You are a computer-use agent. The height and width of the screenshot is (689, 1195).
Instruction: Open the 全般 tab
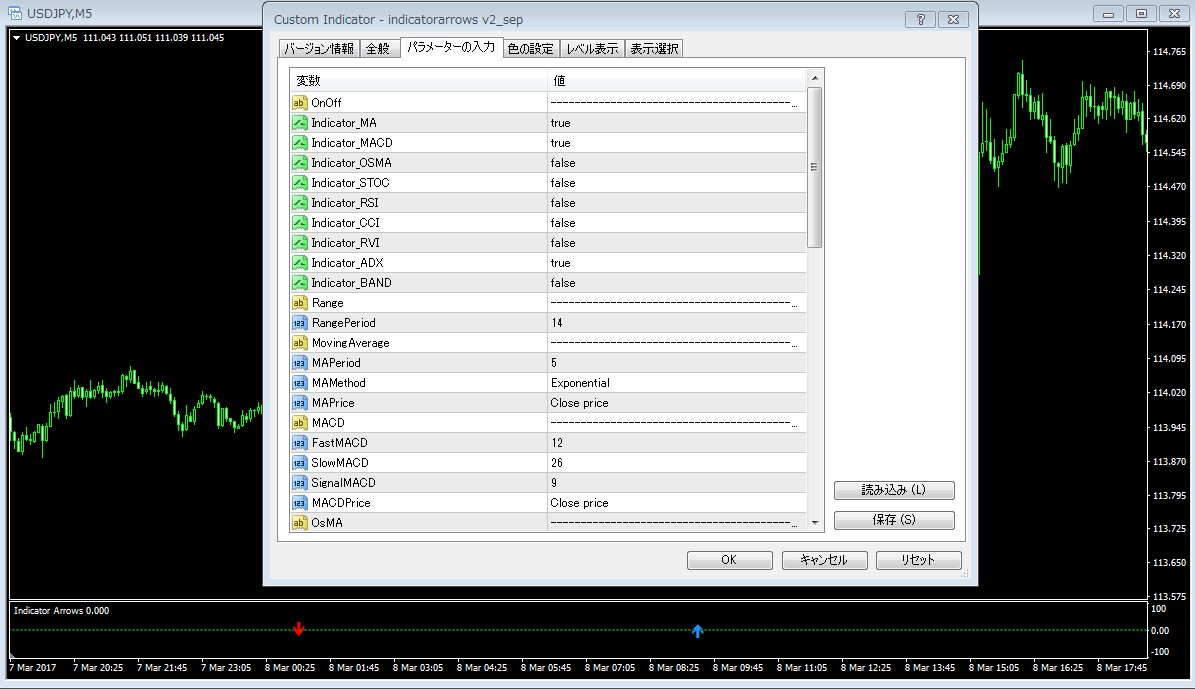pos(378,49)
